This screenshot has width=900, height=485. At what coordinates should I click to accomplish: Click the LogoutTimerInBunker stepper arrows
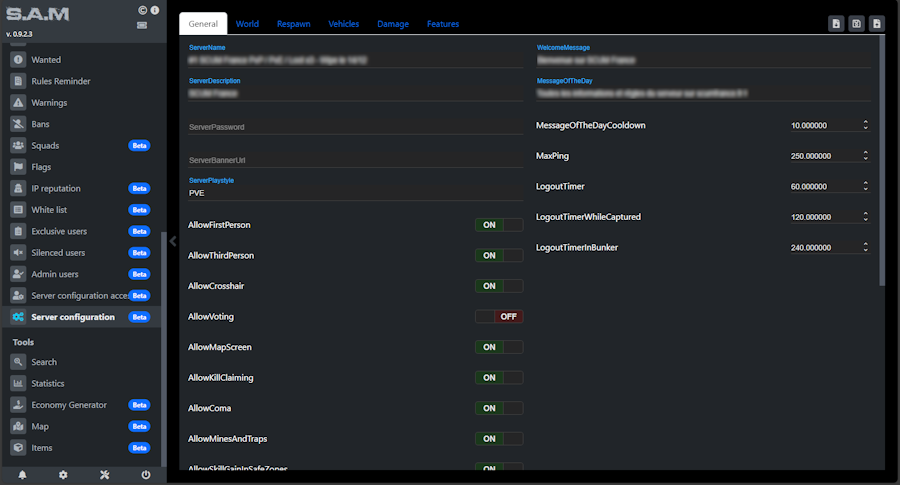865,247
